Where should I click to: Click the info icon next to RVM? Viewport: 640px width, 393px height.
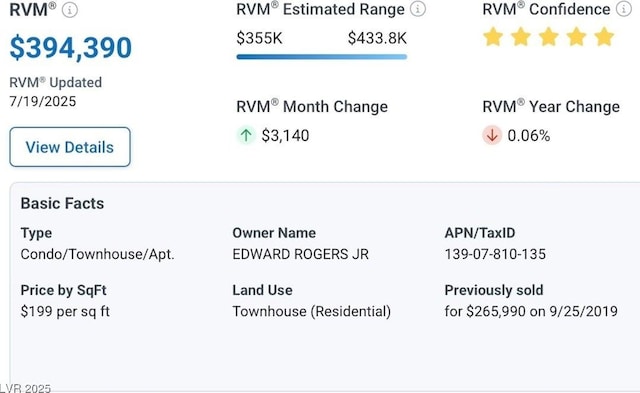point(69,10)
